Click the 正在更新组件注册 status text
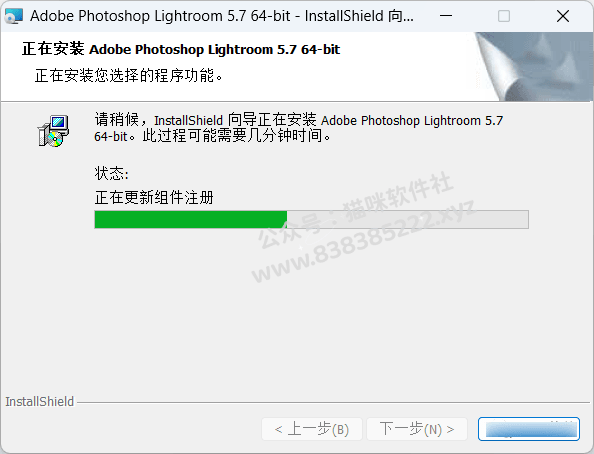Screen dimensions: 594x454 pos(154,197)
